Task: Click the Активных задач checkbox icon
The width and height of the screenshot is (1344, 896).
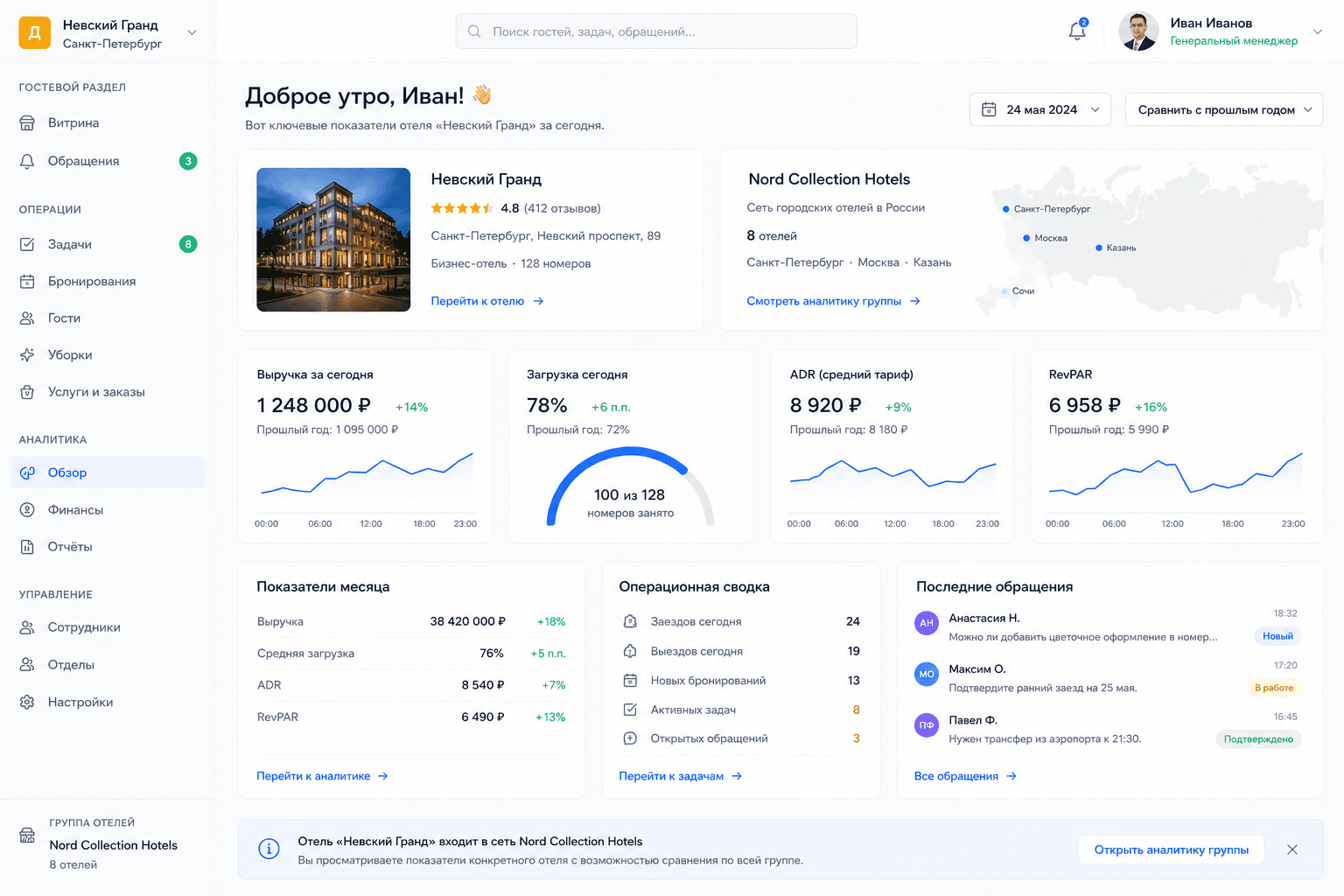Action: click(630, 710)
